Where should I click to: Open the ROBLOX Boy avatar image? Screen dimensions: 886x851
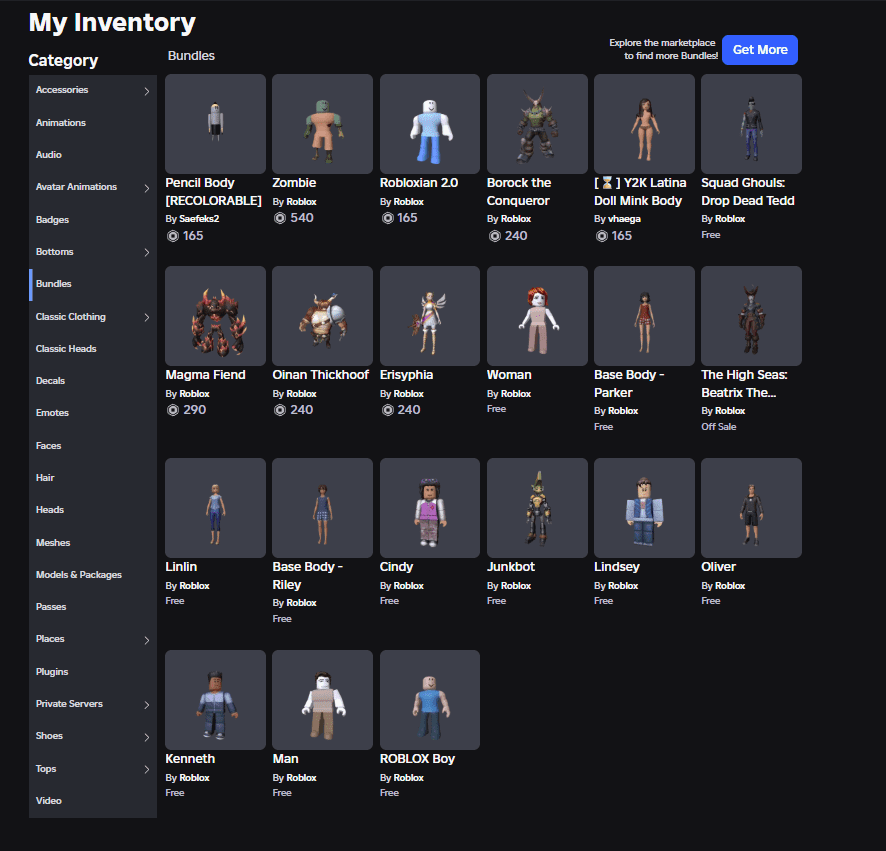click(x=430, y=700)
